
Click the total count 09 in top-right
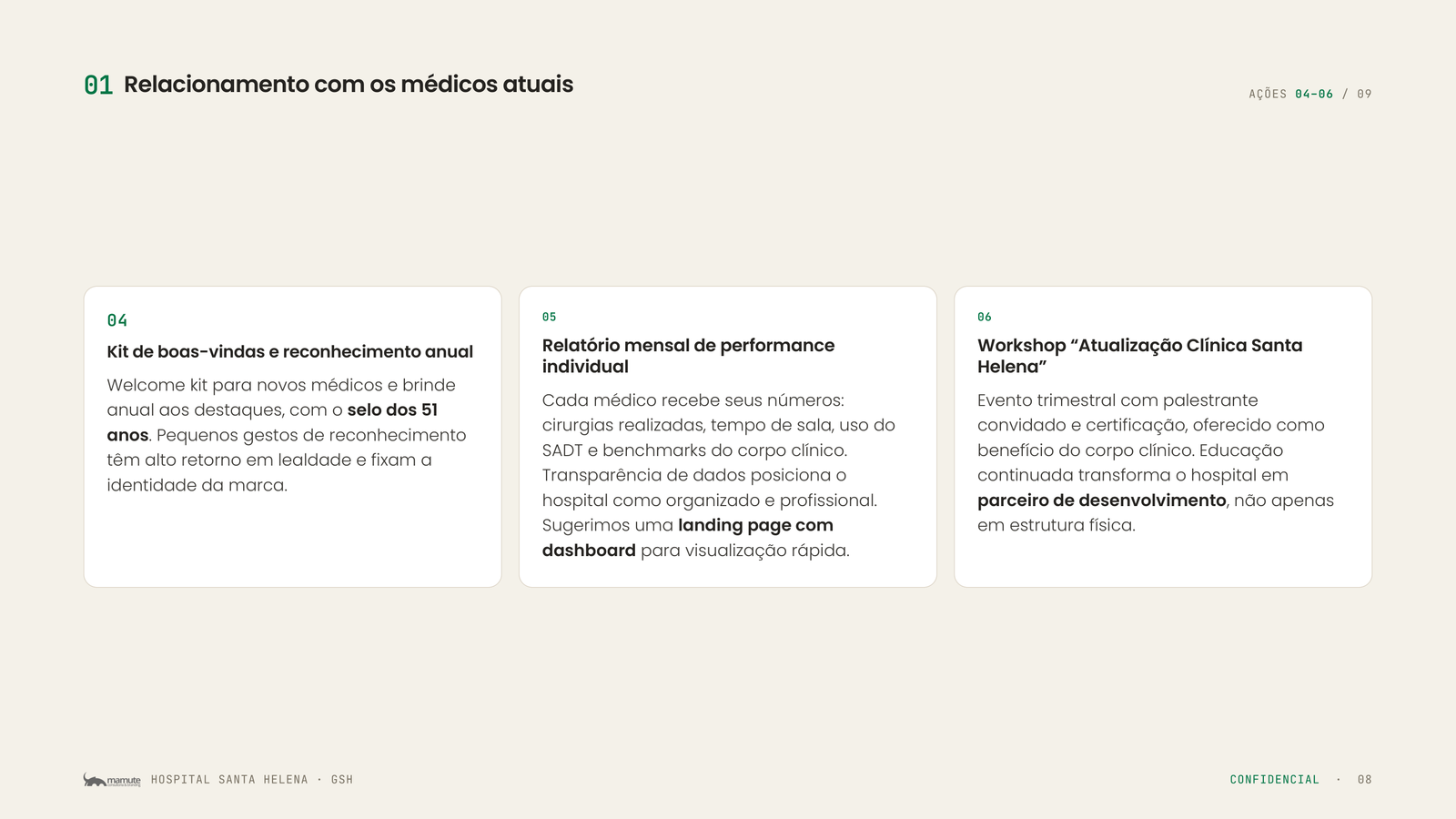pos(1364,94)
